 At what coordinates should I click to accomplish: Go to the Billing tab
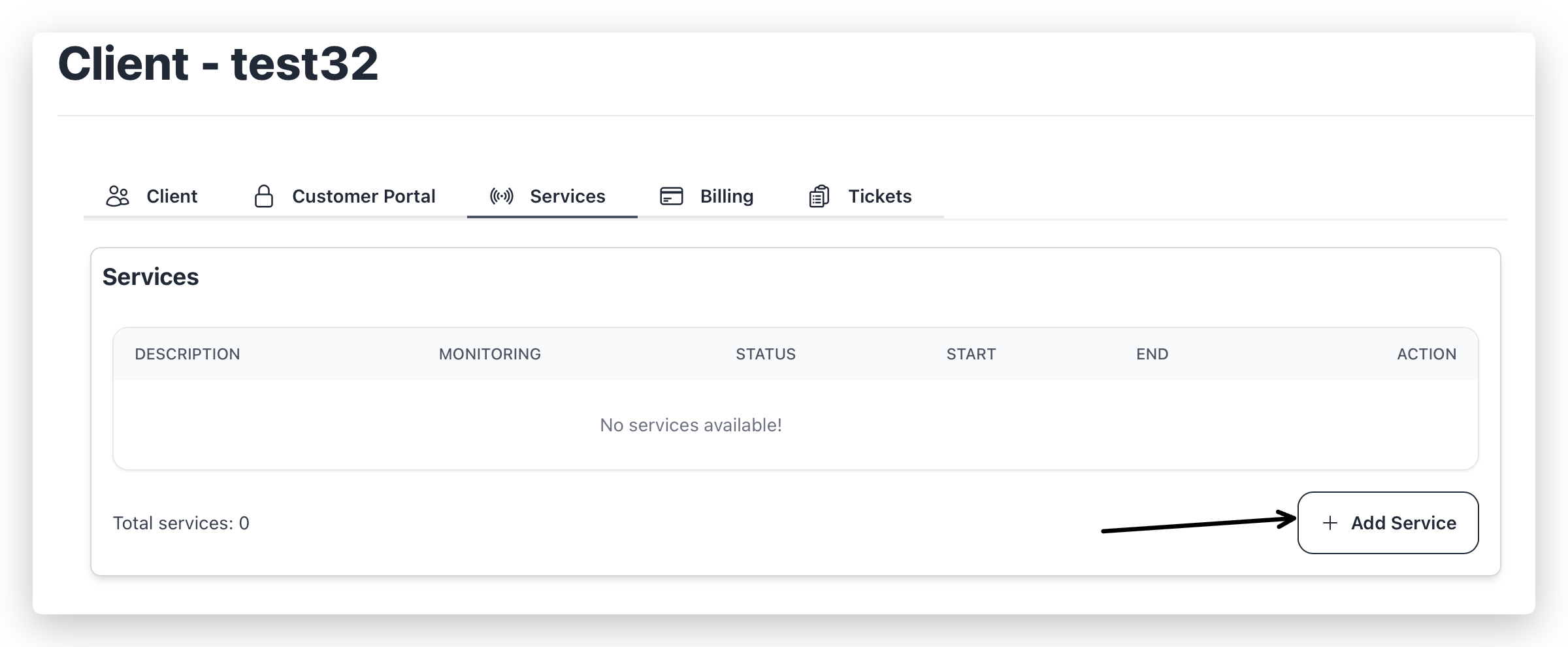727,196
